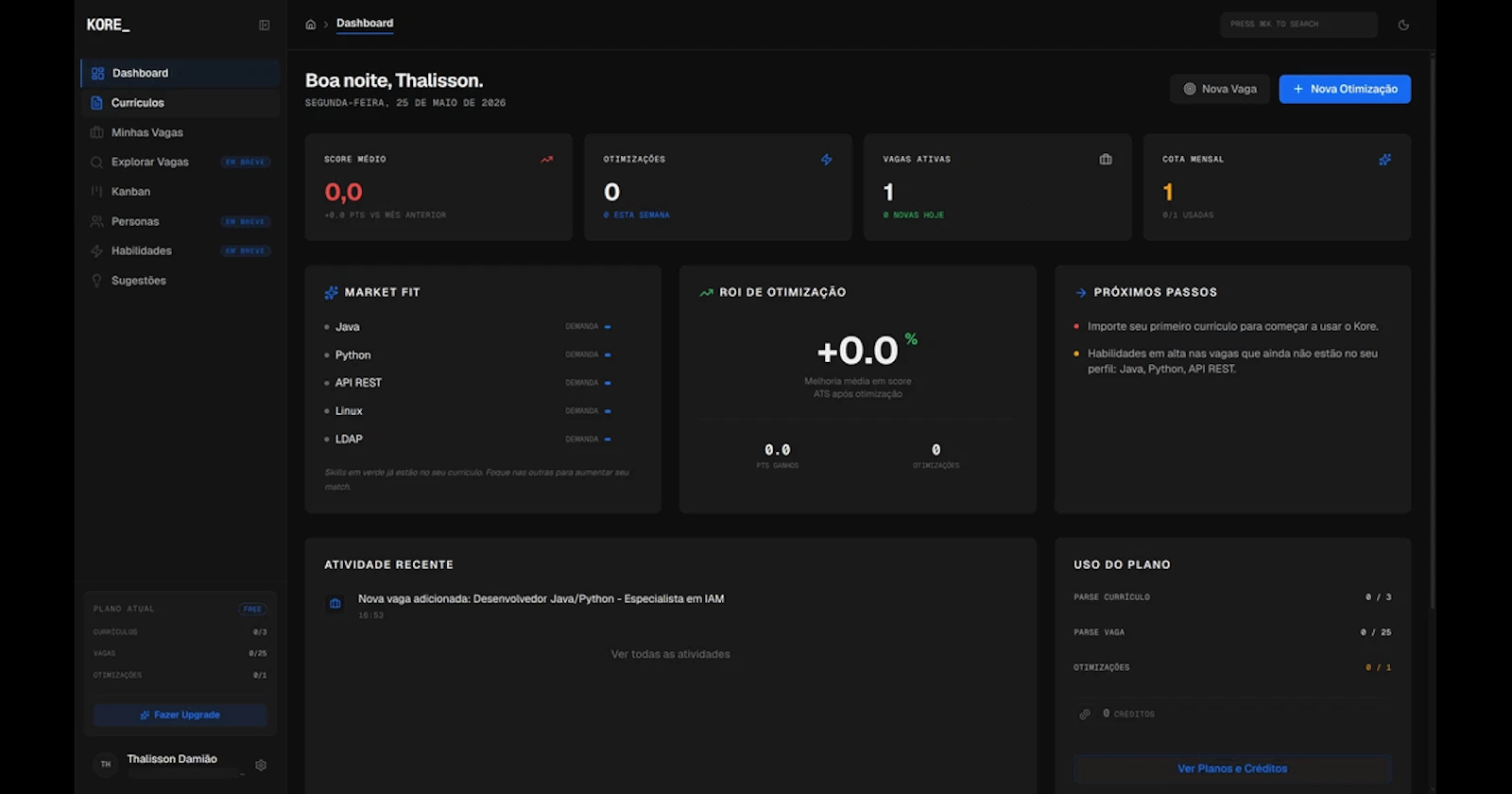Open Minhas Vagas in the sidebar

tap(180, 132)
